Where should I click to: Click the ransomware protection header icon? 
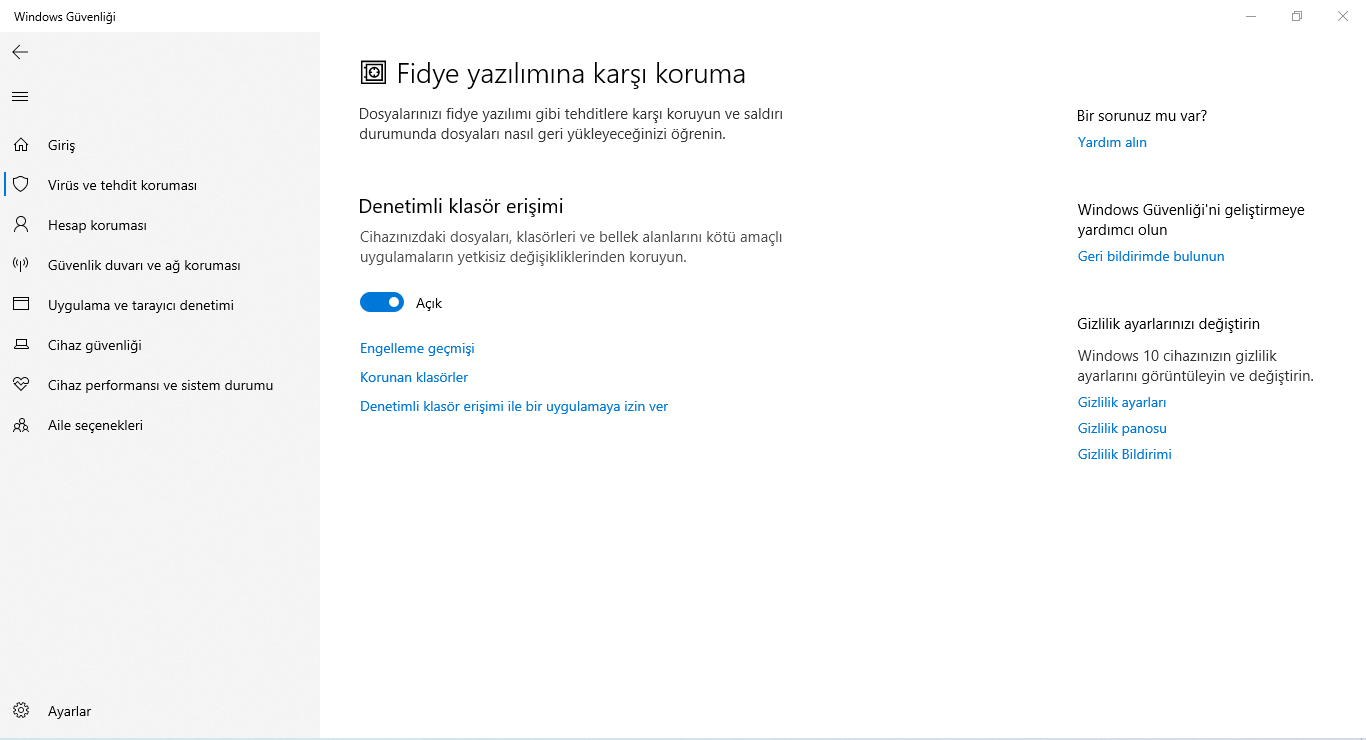pyautogui.click(x=373, y=73)
